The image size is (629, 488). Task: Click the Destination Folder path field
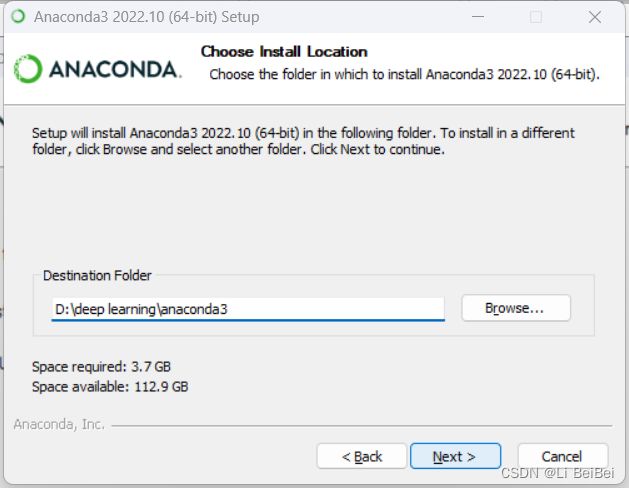(x=248, y=309)
